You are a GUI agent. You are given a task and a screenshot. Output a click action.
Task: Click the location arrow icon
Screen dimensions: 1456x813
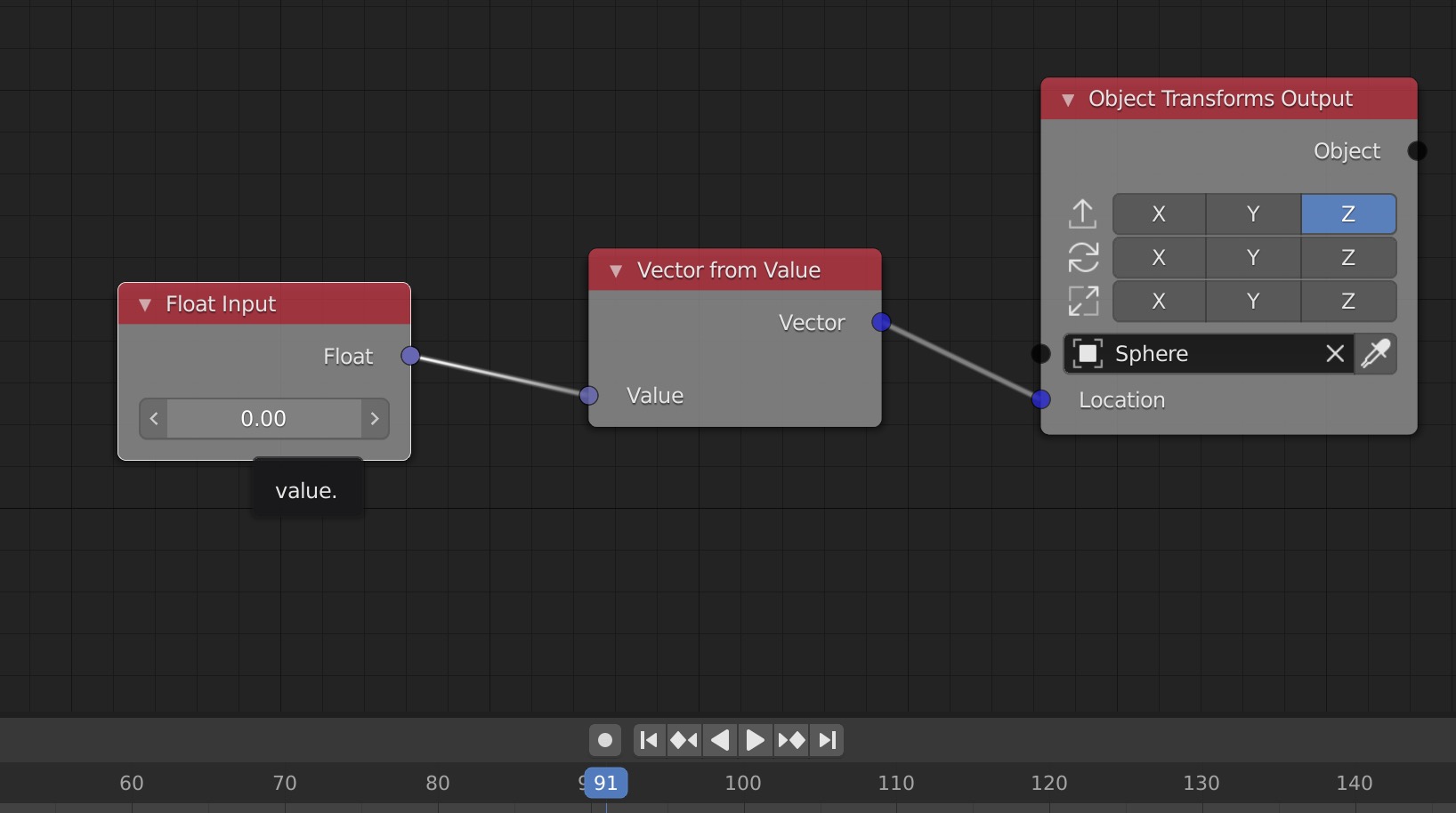pyautogui.click(x=1083, y=214)
